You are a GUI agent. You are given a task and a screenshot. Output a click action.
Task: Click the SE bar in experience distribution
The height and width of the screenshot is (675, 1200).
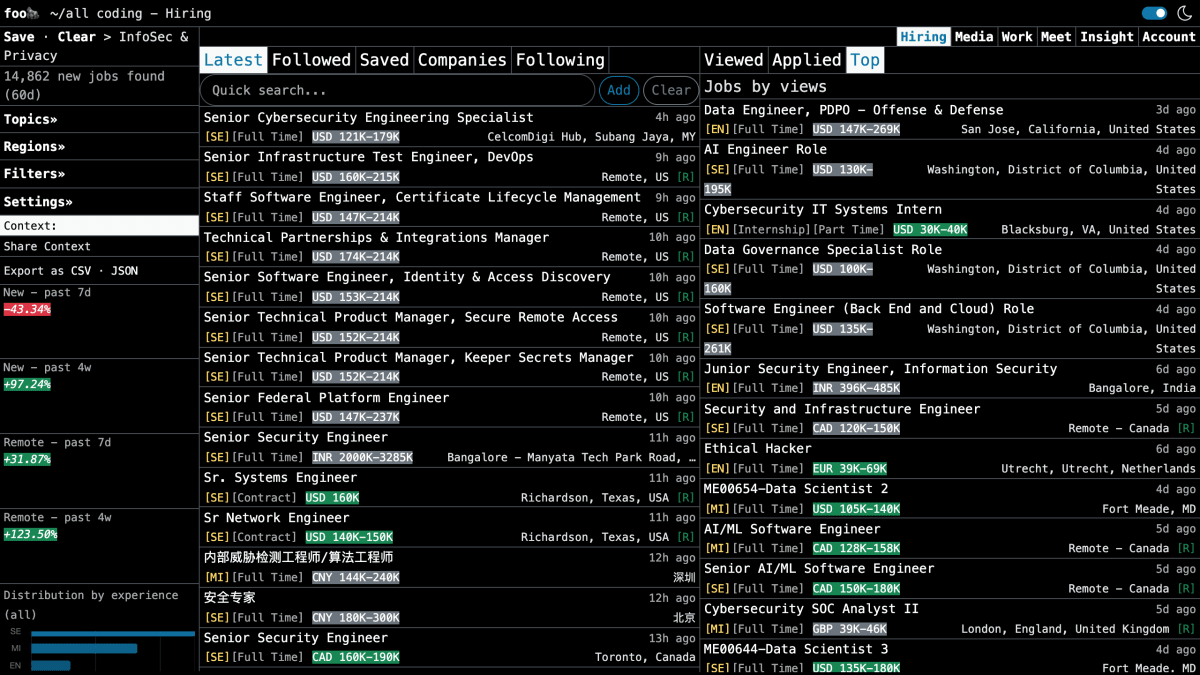(112, 633)
